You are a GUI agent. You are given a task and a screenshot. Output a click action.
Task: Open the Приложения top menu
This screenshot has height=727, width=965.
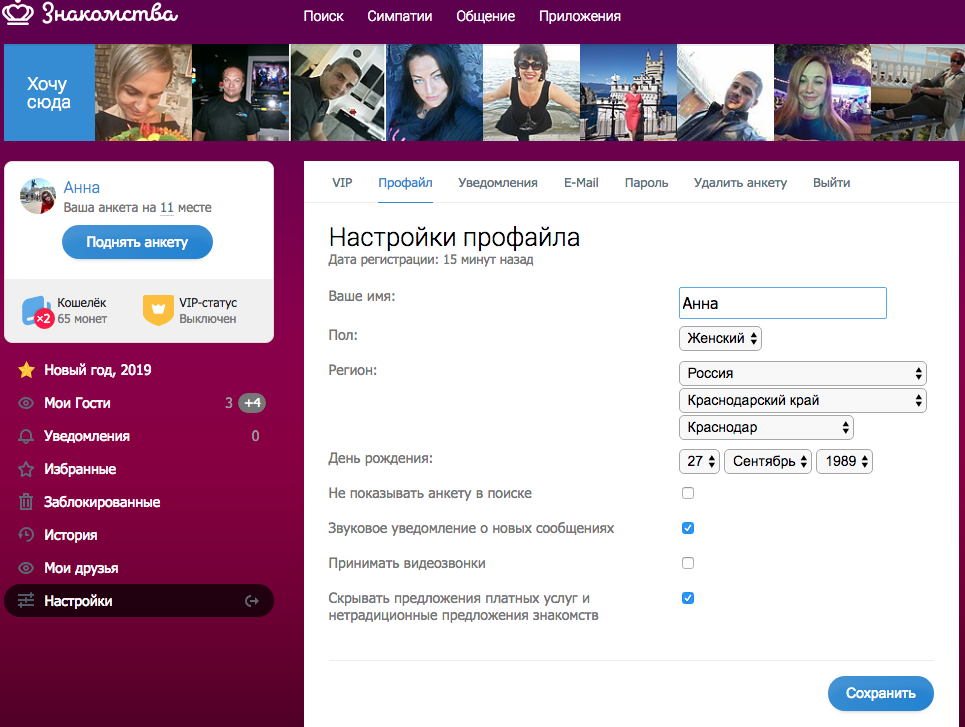tap(580, 17)
